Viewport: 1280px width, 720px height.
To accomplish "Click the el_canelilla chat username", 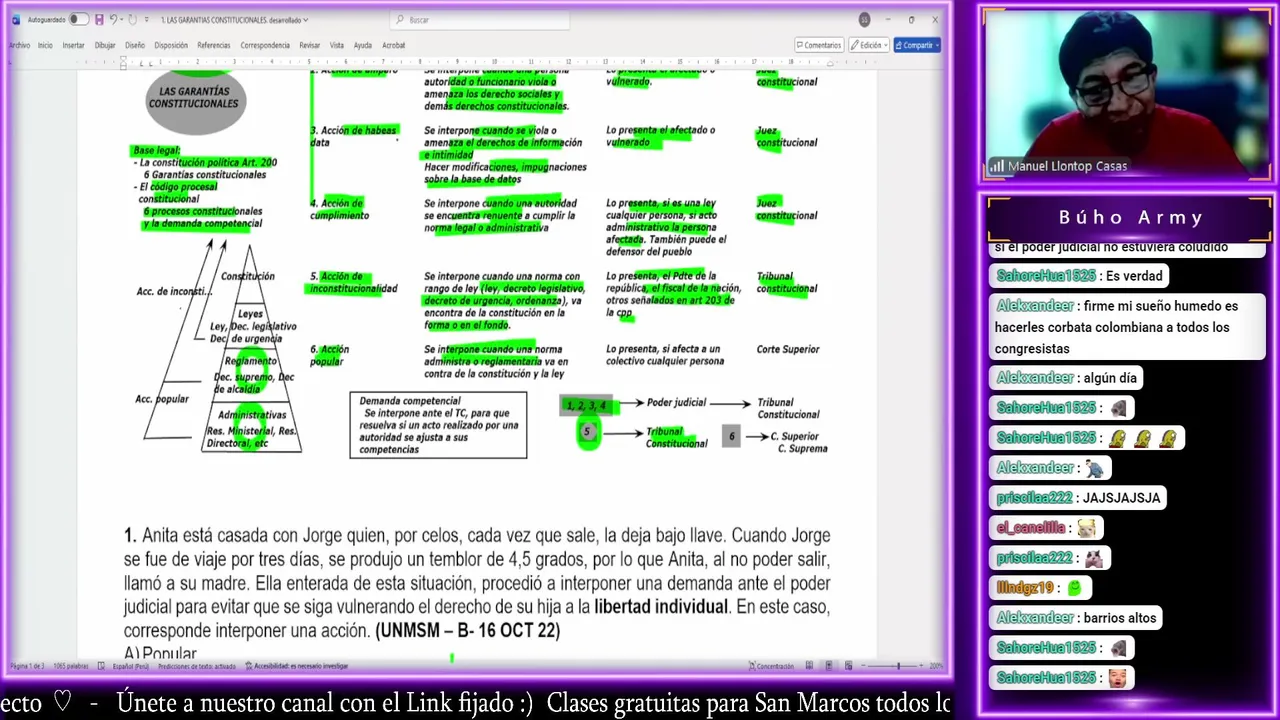I will point(1031,528).
